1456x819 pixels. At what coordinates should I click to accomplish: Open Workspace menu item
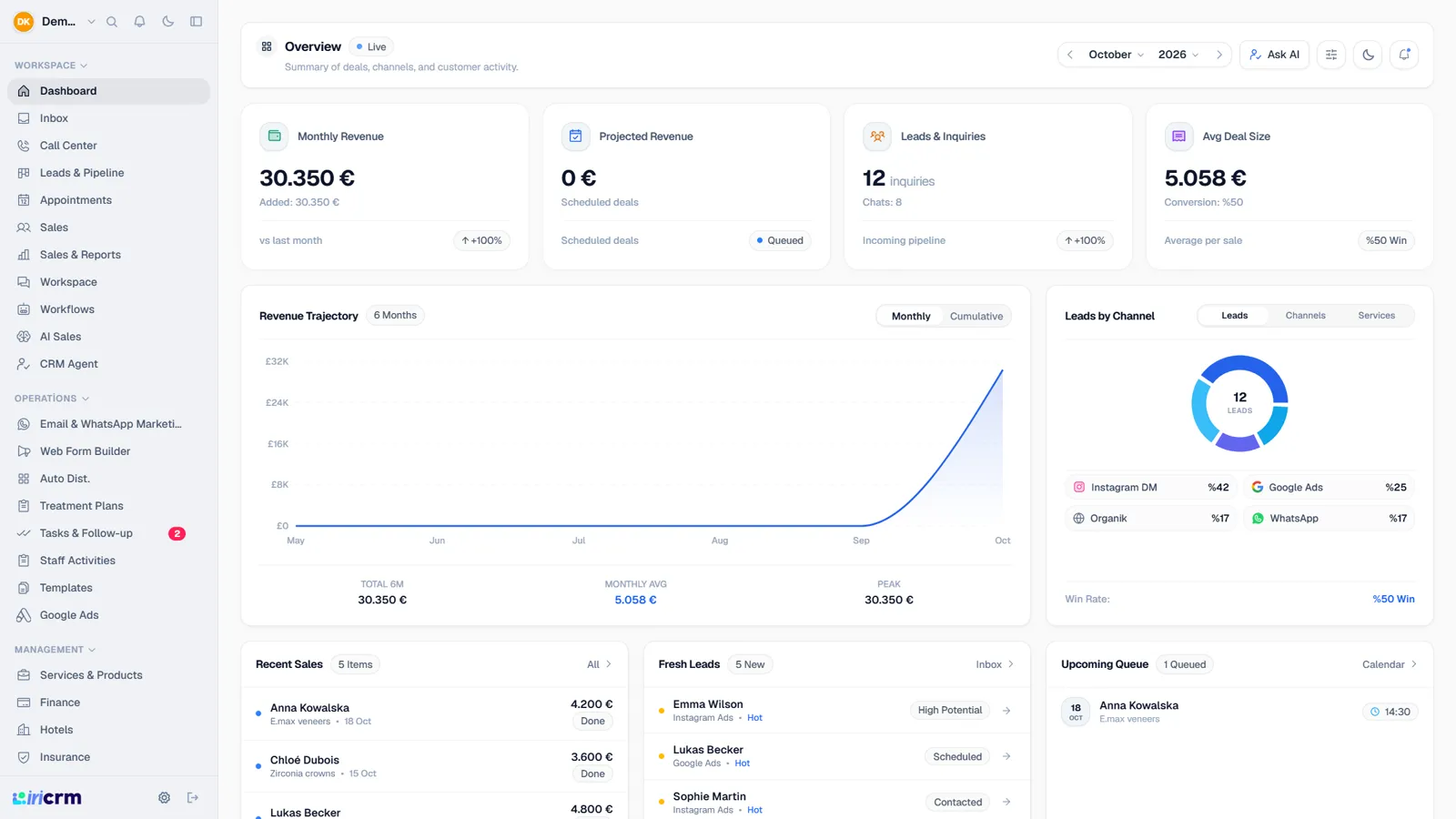coord(108,282)
